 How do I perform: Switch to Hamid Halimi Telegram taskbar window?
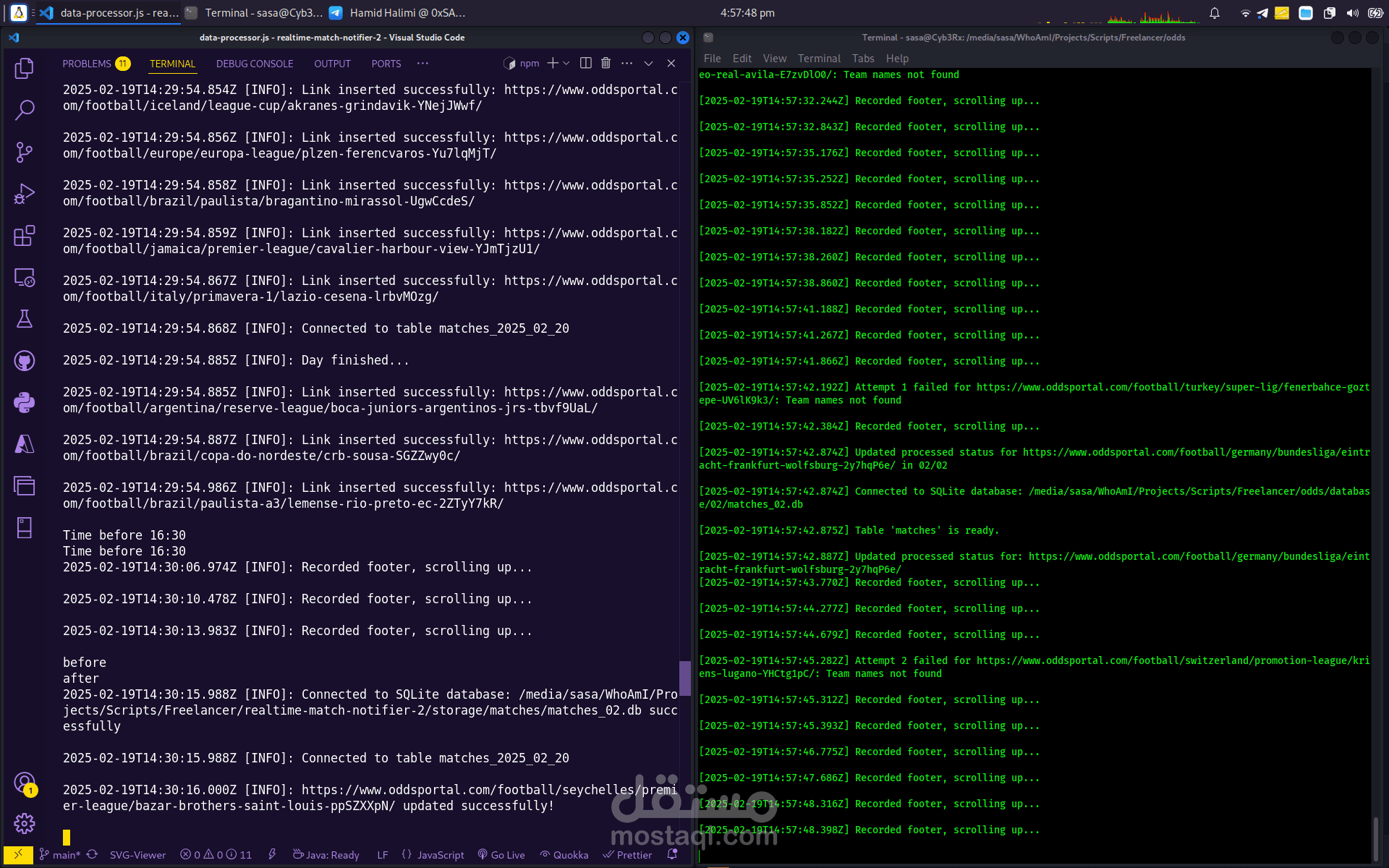(399, 13)
